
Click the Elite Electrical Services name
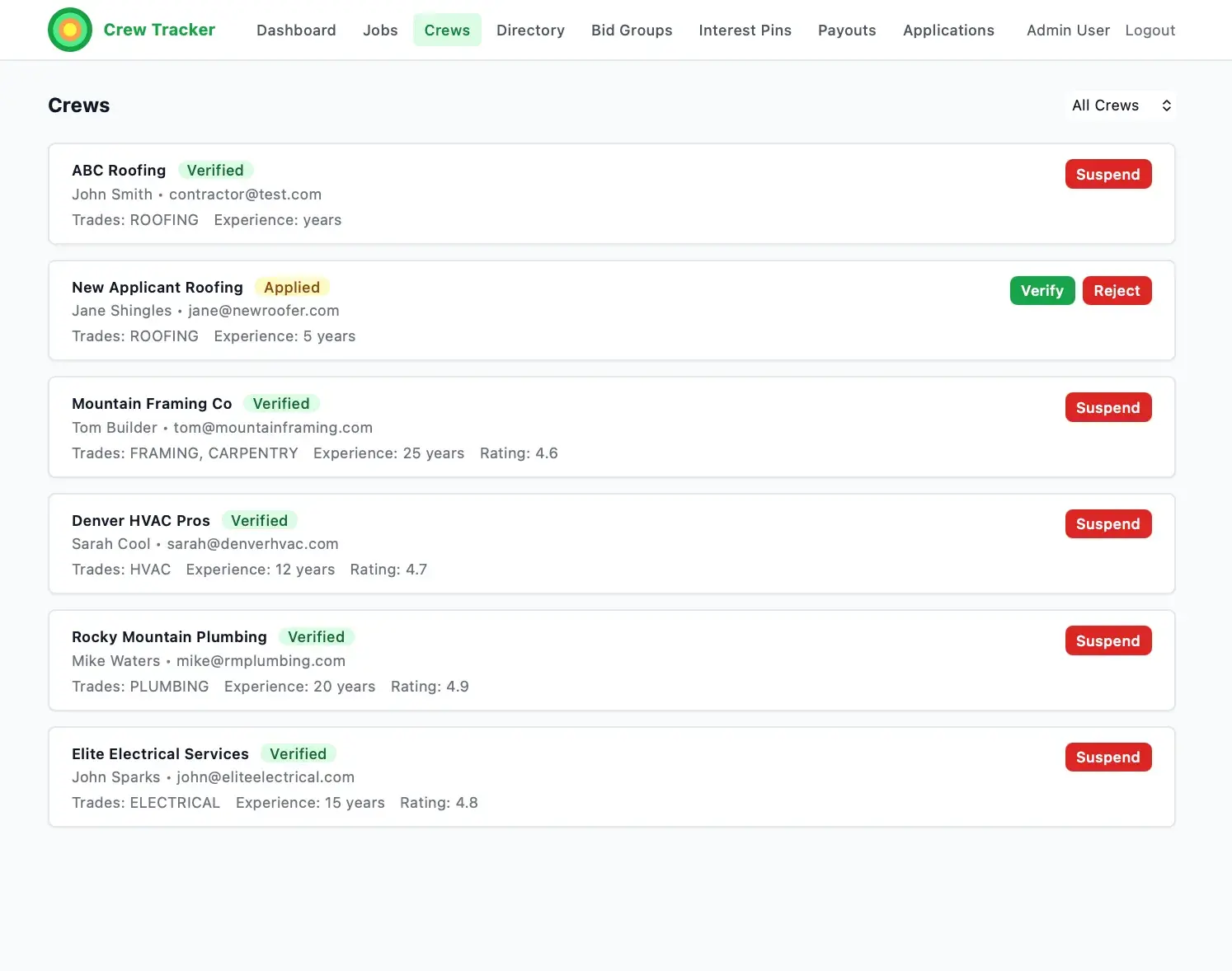click(160, 753)
